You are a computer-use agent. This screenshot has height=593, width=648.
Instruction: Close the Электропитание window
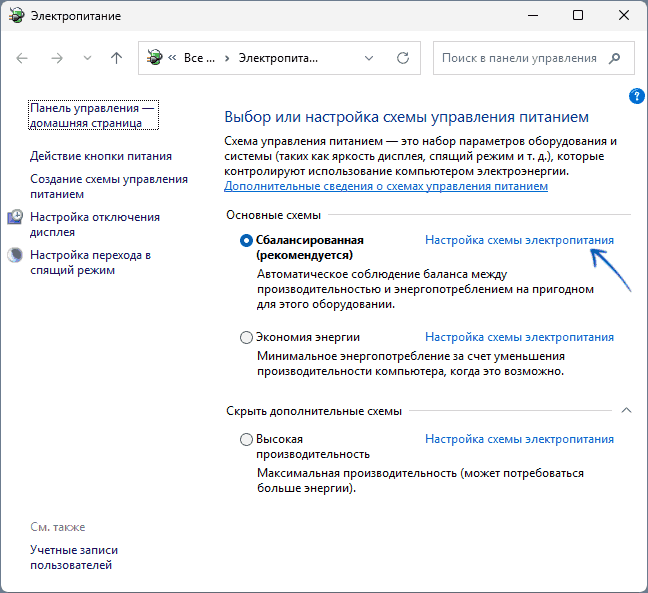[x=624, y=16]
